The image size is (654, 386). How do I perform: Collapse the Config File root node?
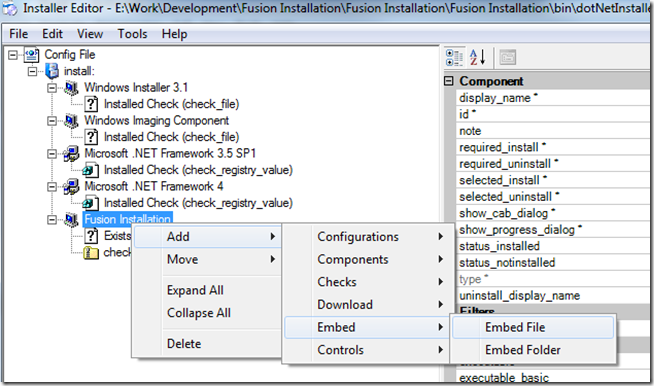coord(13,55)
